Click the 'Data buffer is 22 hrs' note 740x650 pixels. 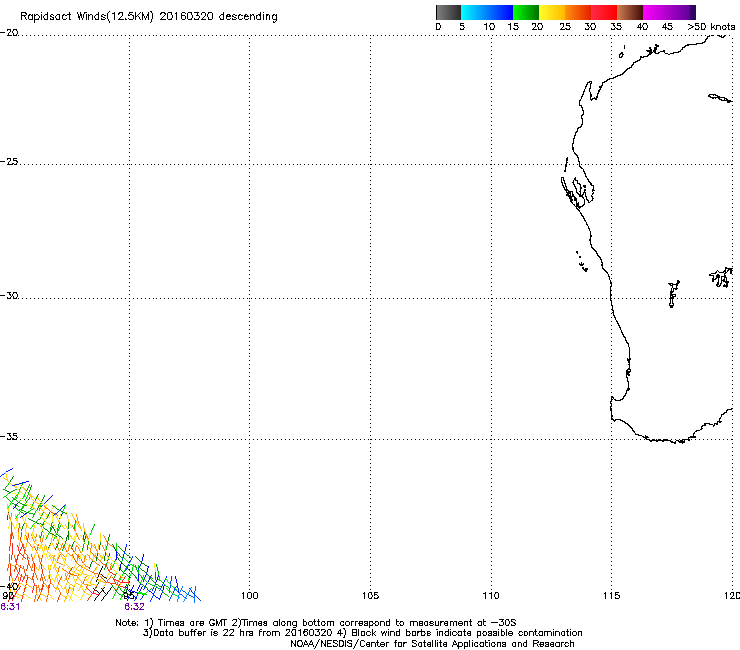point(362,633)
